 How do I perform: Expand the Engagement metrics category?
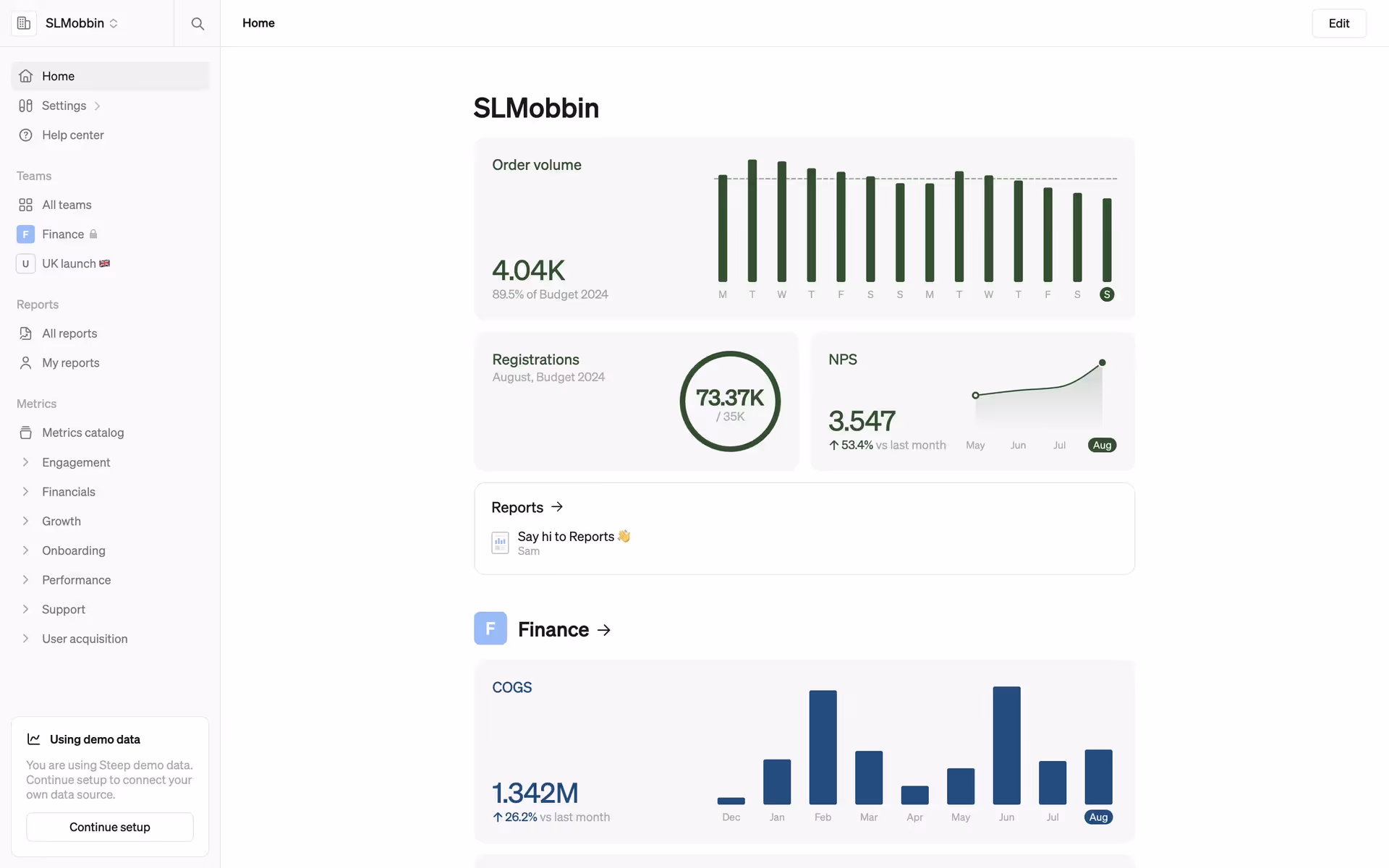(25, 462)
